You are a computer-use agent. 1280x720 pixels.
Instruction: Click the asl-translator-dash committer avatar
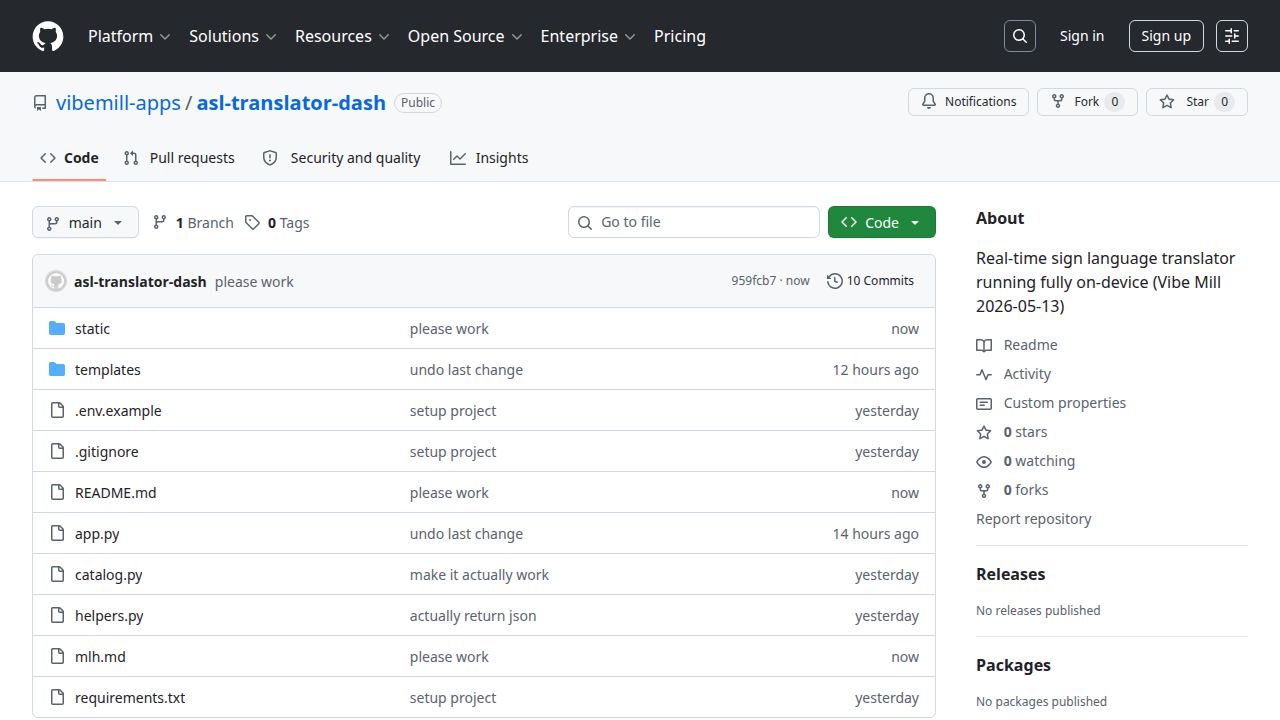pos(56,282)
